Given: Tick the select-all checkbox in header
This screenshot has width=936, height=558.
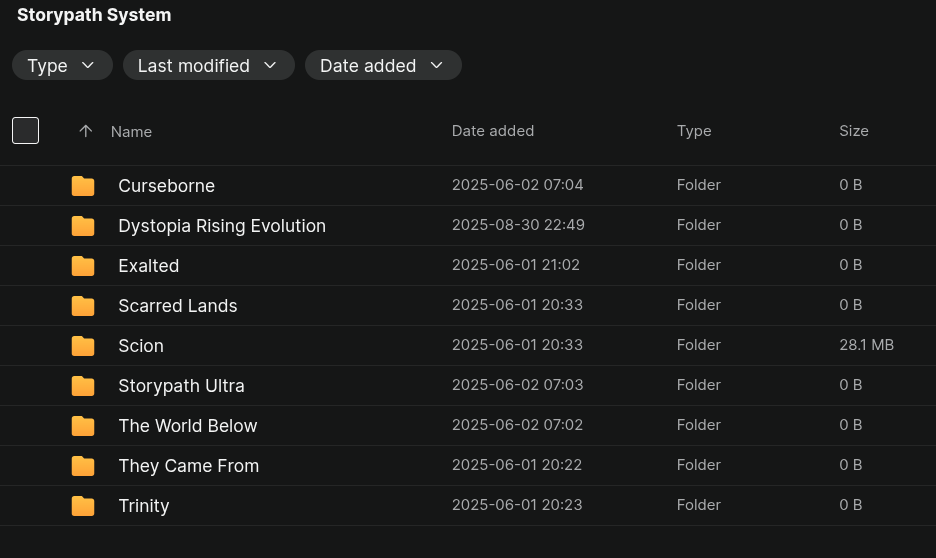Looking at the screenshot, I should [26, 131].
